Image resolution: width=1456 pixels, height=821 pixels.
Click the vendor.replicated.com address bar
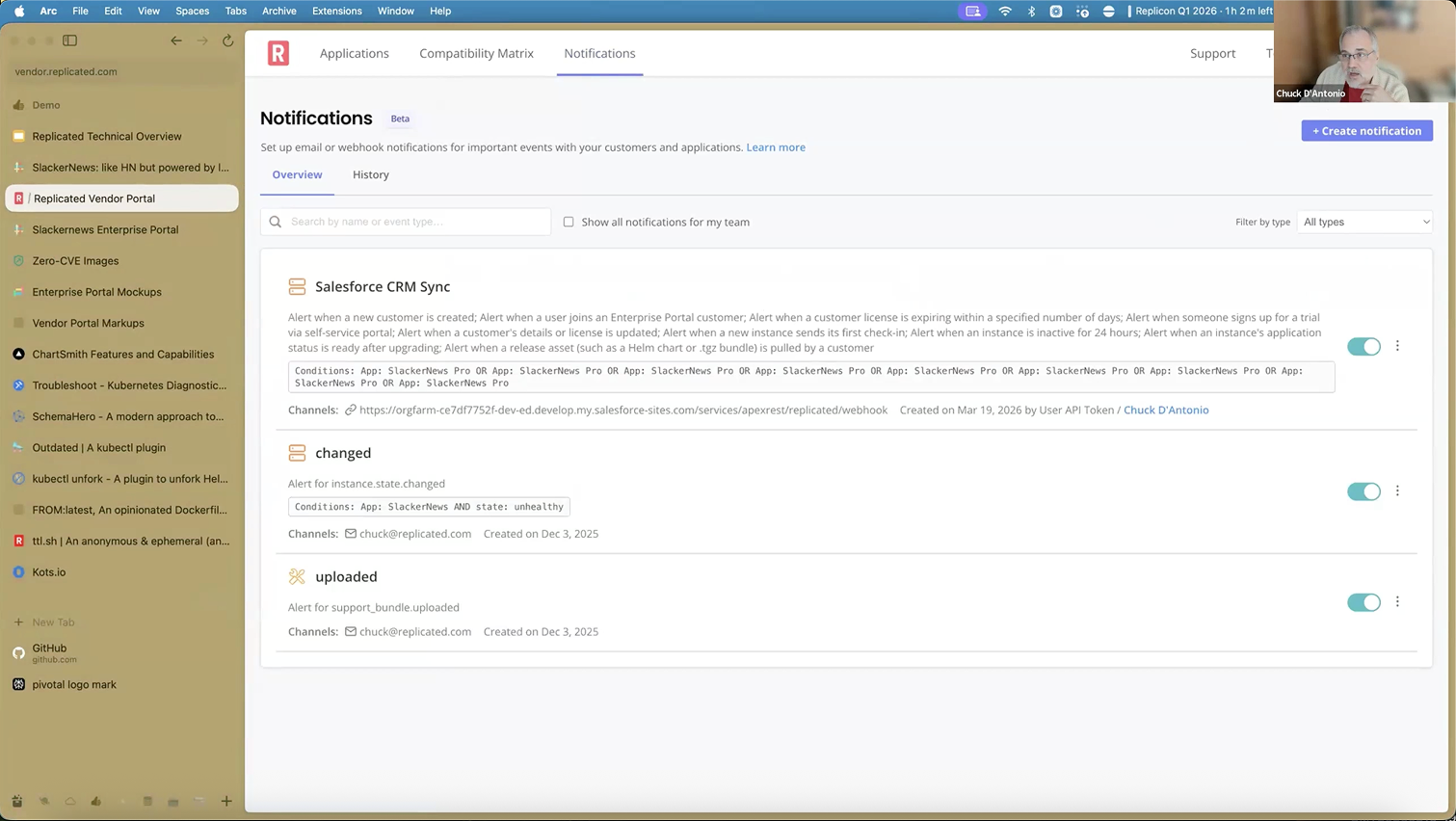pos(122,71)
